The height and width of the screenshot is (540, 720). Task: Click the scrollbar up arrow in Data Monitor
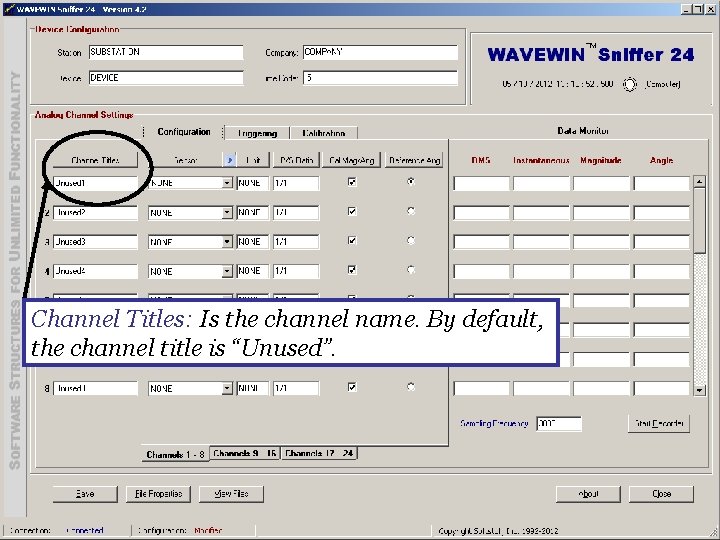click(x=699, y=181)
